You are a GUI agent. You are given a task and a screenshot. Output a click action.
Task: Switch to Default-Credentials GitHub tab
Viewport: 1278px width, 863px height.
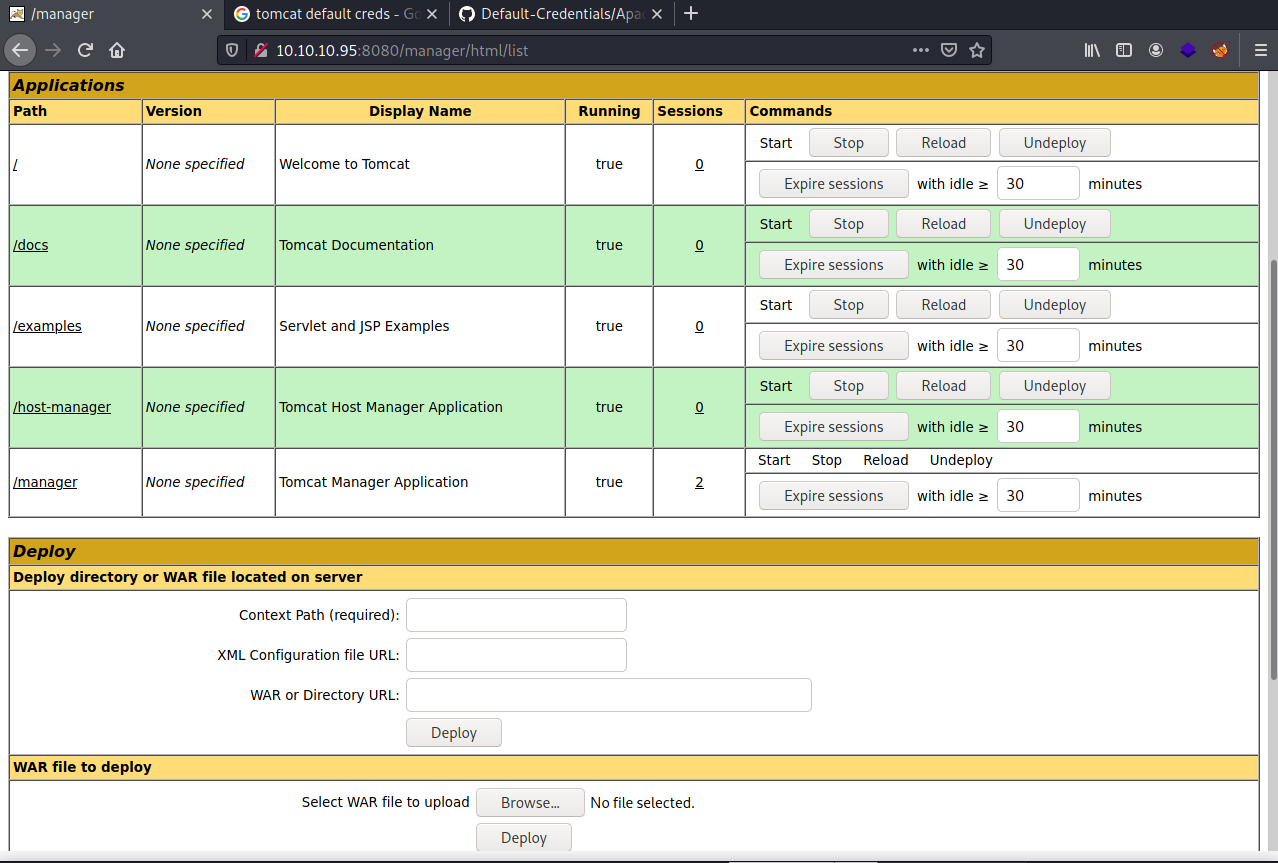[561, 14]
